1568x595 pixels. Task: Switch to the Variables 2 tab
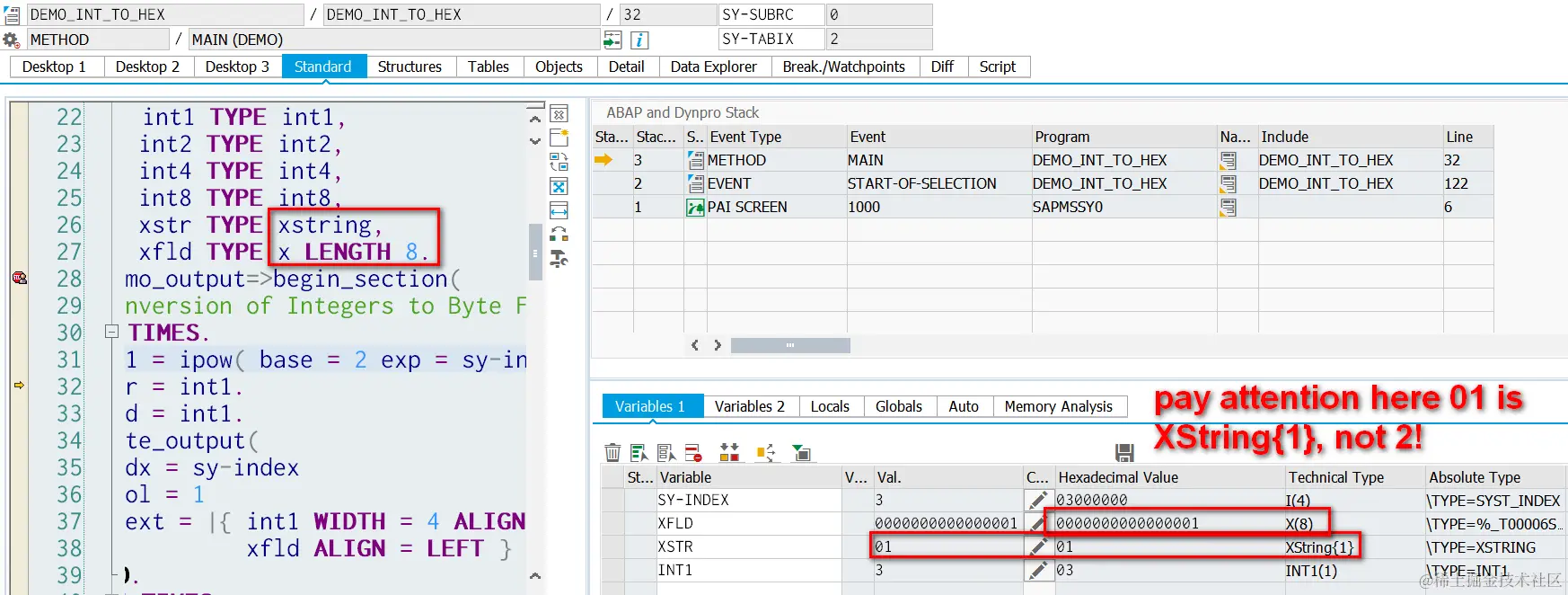click(750, 406)
